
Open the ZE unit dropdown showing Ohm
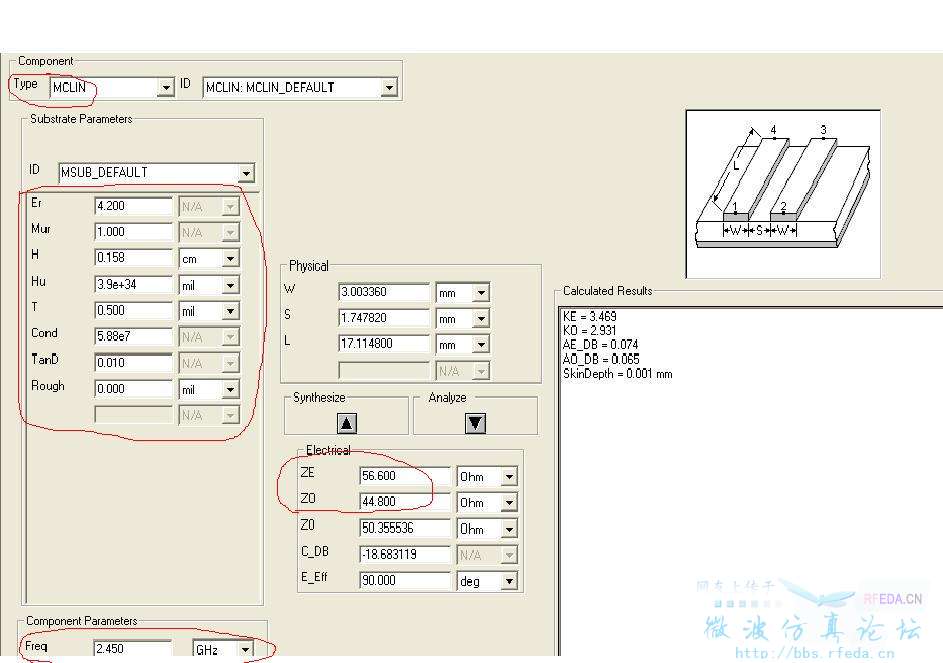(x=509, y=477)
